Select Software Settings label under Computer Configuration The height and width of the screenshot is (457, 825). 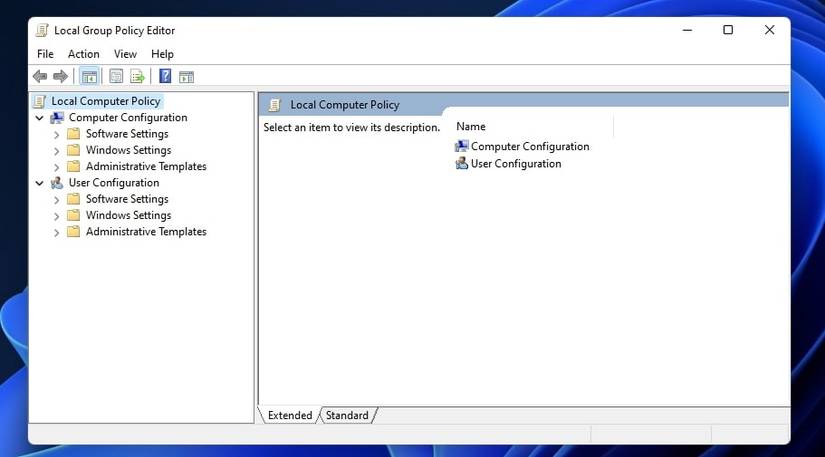[x=127, y=134]
